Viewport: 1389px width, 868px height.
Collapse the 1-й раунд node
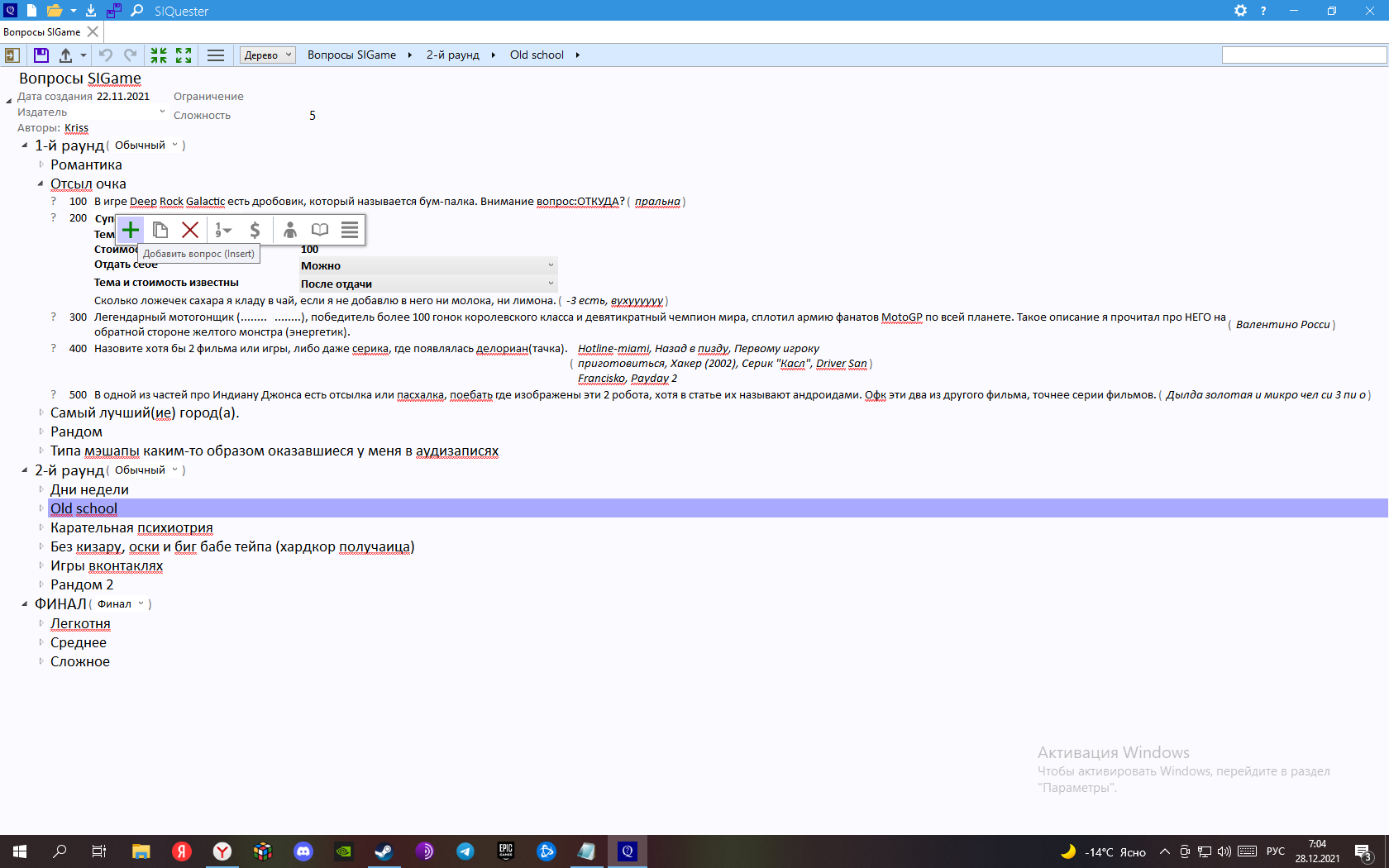[25, 145]
